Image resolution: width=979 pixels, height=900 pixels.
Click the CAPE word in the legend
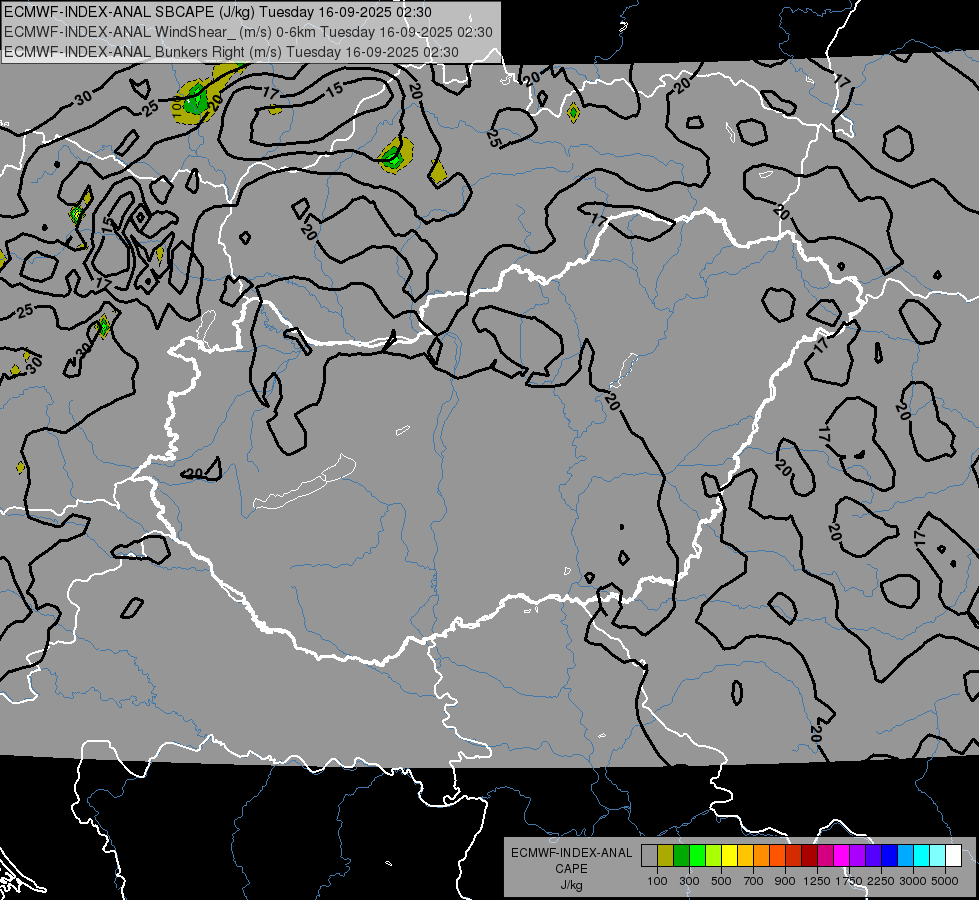pyautogui.click(x=572, y=868)
